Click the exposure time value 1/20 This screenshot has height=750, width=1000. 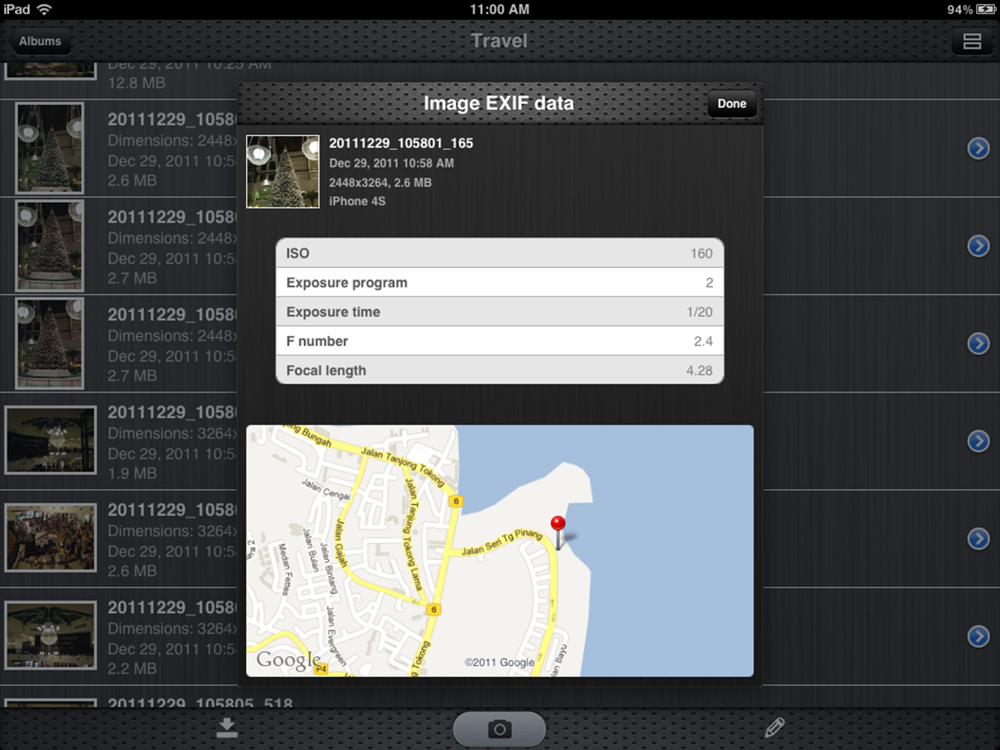[700, 312]
